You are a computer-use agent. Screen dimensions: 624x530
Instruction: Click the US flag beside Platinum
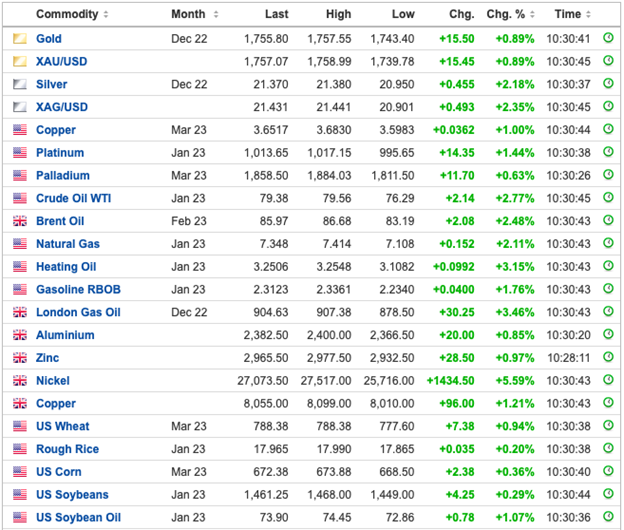pos(20,153)
